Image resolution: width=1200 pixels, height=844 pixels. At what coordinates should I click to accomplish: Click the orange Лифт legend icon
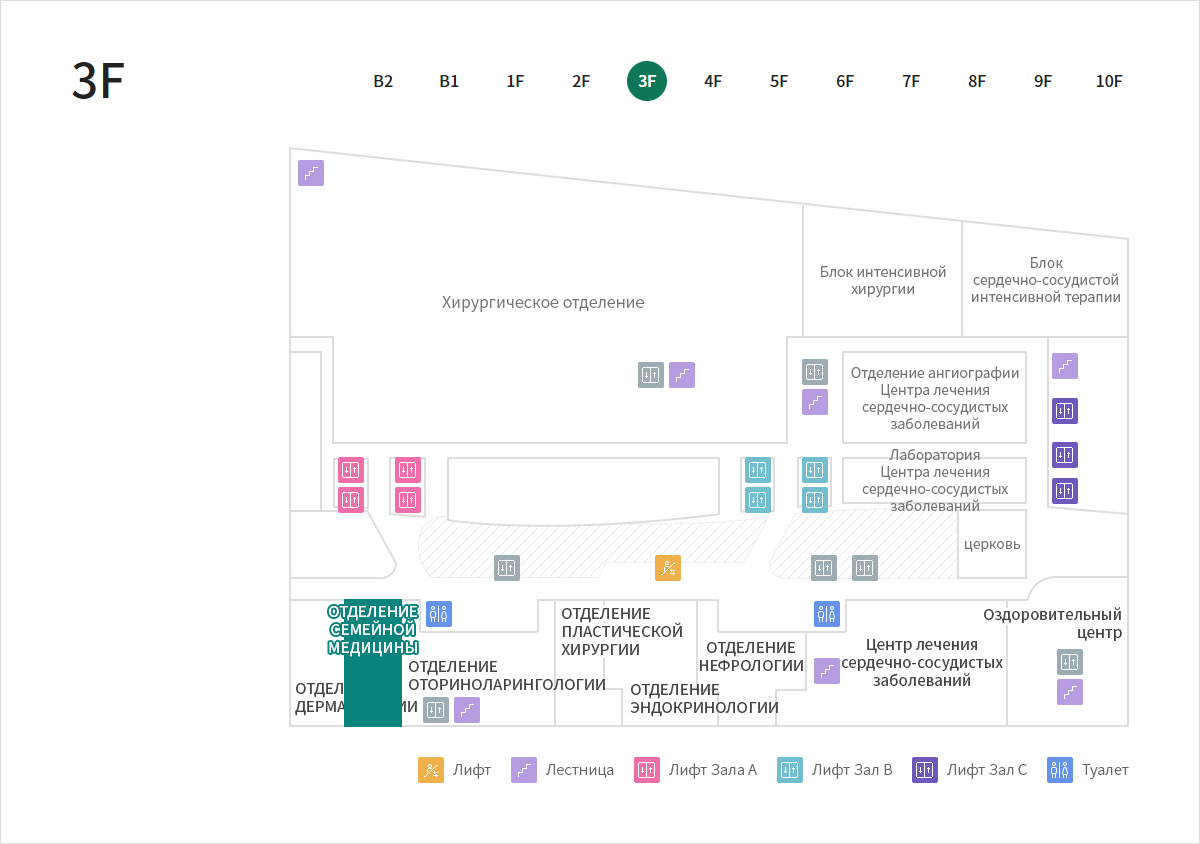431,770
